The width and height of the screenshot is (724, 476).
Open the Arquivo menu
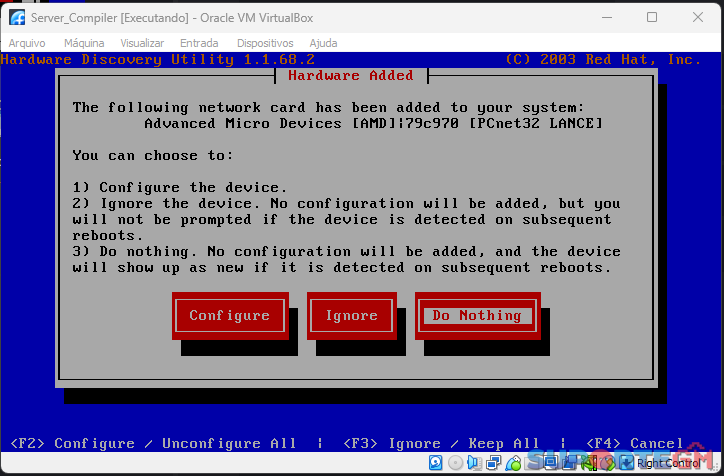[x=27, y=43]
